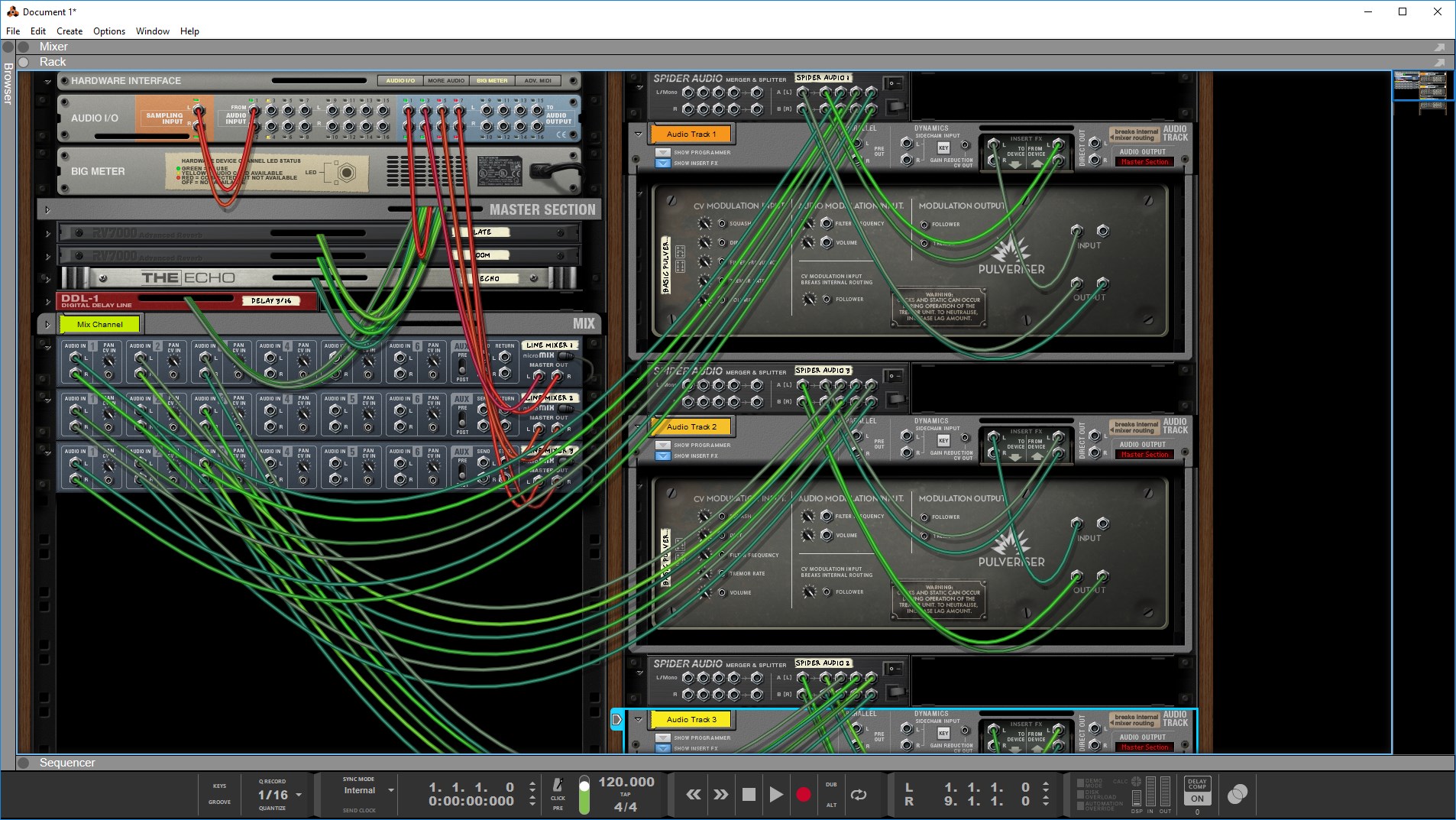The height and width of the screenshot is (820, 1456).
Task: Expand the RV7000 Plate reverb device
Action: point(47,233)
